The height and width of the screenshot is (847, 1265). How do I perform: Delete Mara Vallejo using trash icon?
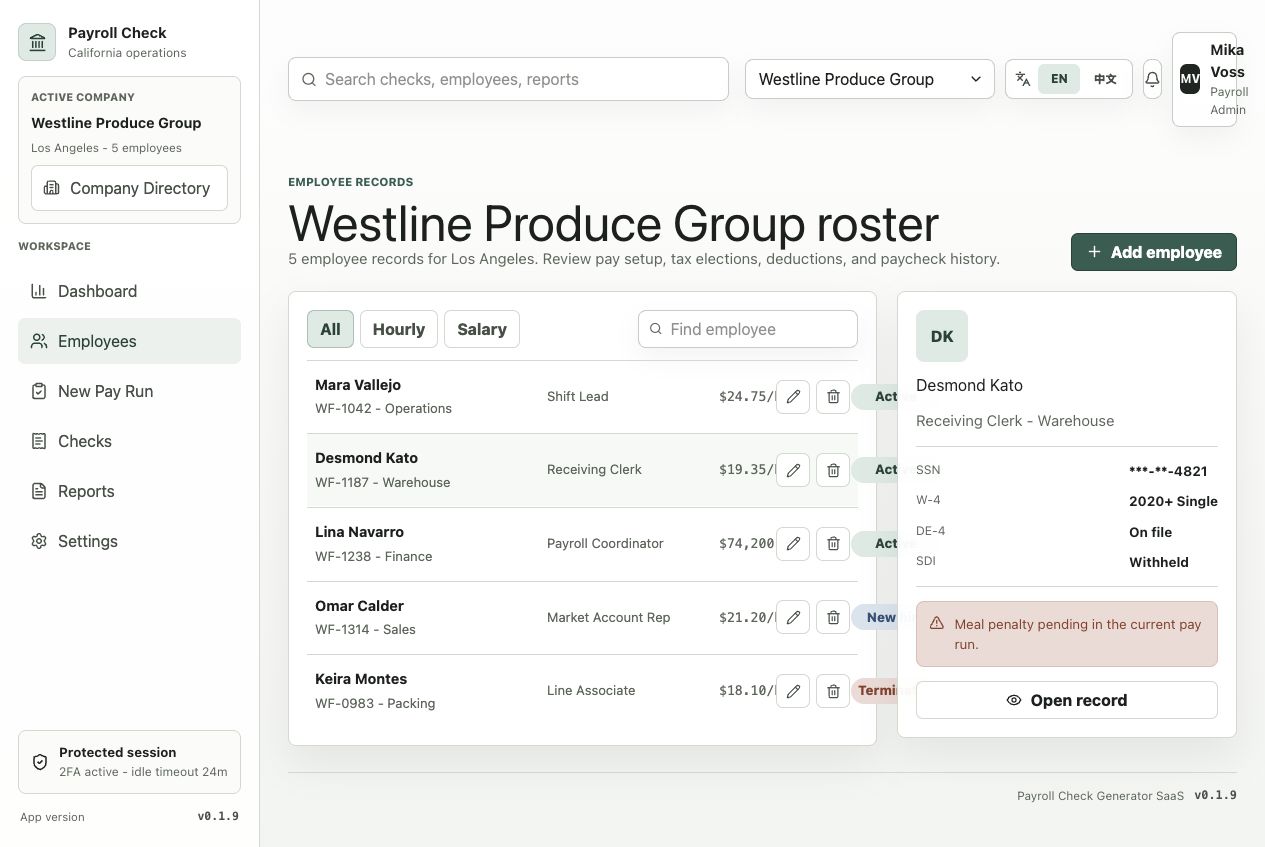(x=833, y=397)
